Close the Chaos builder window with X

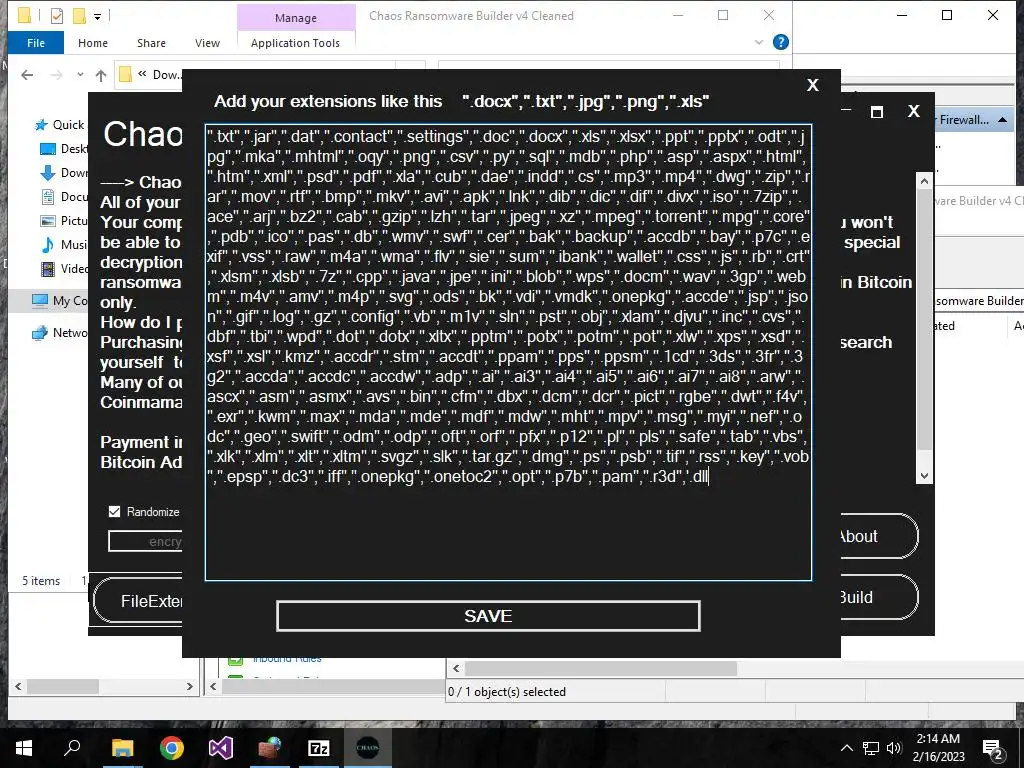[x=914, y=112]
